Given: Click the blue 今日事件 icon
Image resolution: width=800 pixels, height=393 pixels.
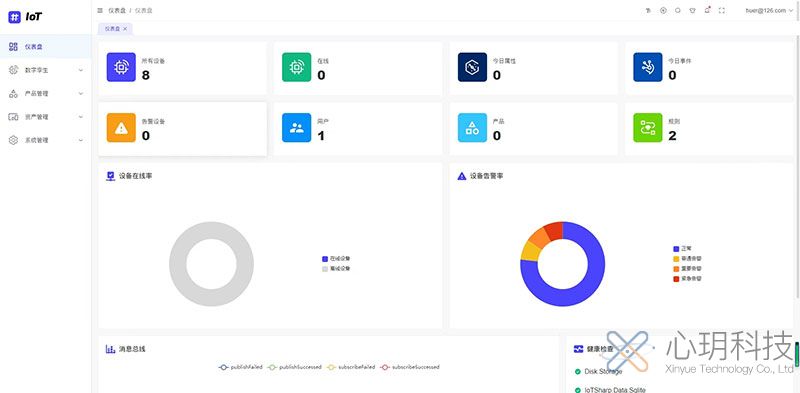Looking at the screenshot, I should coord(648,67).
